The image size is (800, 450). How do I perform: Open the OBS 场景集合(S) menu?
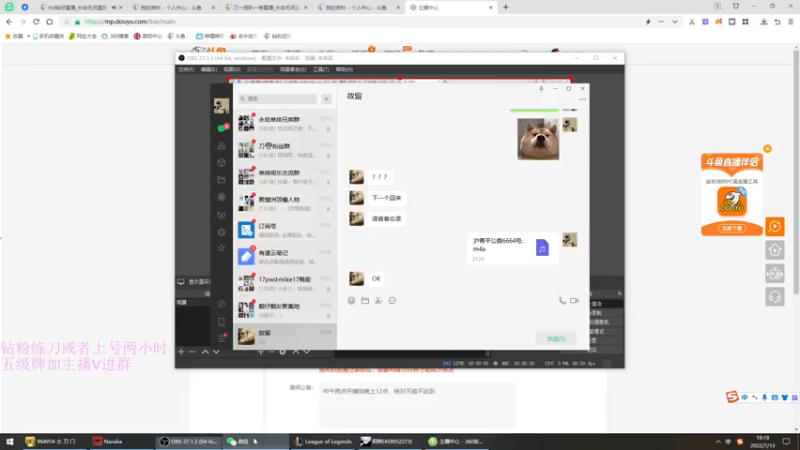pyautogui.click(x=293, y=69)
